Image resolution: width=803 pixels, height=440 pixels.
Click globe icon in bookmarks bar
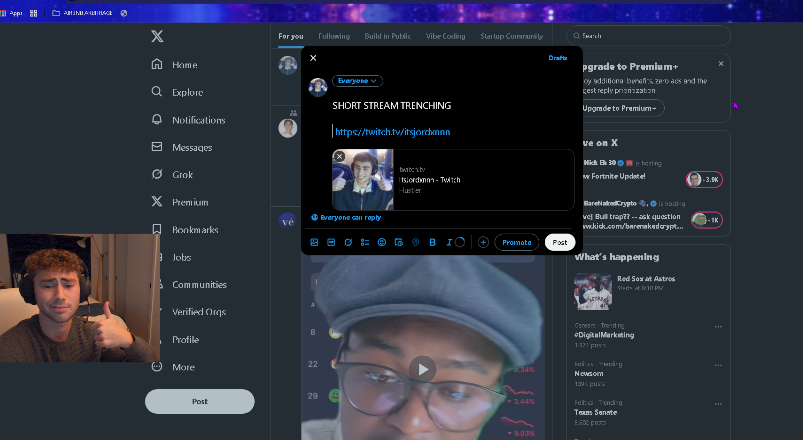click(x=123, y=13)
